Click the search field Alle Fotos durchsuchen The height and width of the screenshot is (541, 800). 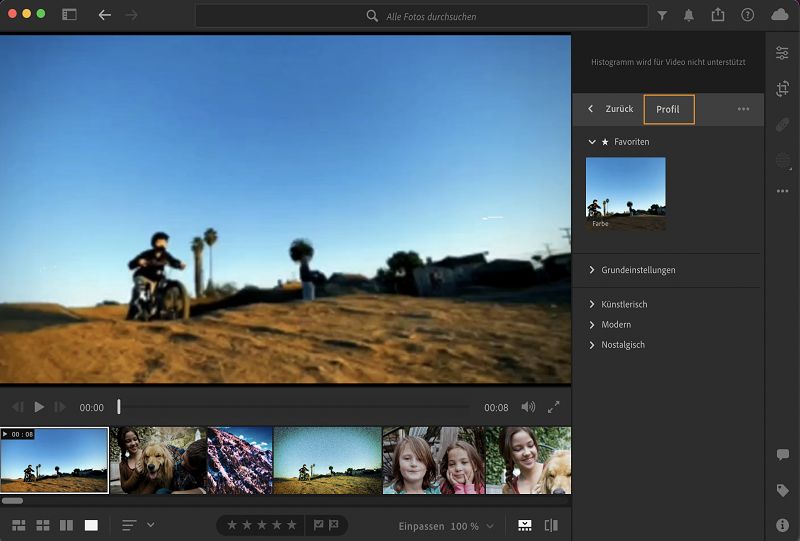[421, 16]
